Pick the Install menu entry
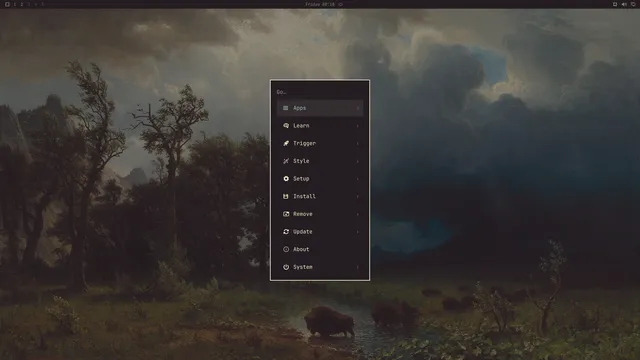This screenshot has height=360, width=640. point(320,196)
